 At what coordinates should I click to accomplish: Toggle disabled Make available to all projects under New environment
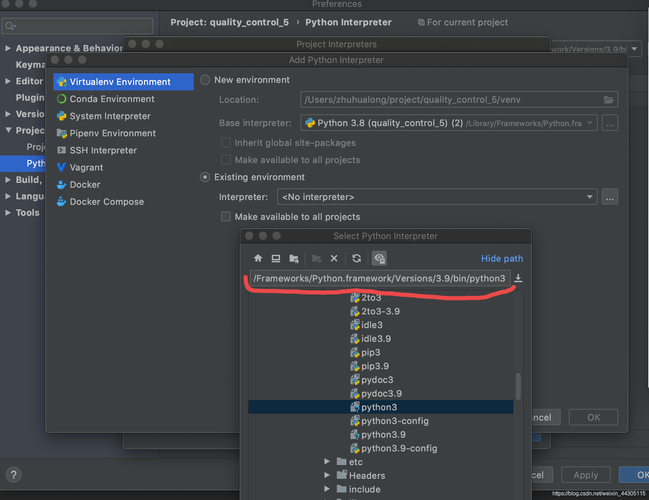click(226, 160)
